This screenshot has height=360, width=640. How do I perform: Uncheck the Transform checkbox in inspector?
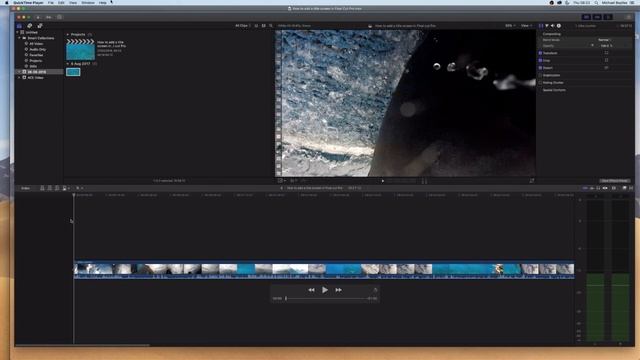pyautogui.click(x=540, y=53)
